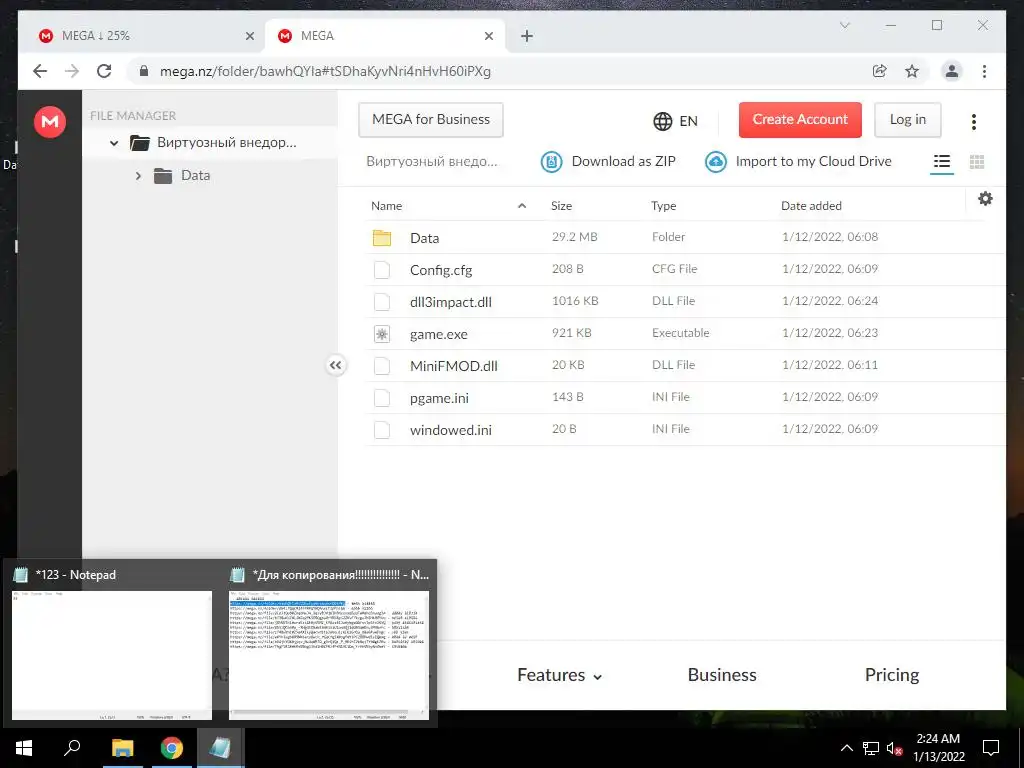
Task: Click the dll3impact.dll file icon
Action: pyautogui.click(x=382, y=302)
